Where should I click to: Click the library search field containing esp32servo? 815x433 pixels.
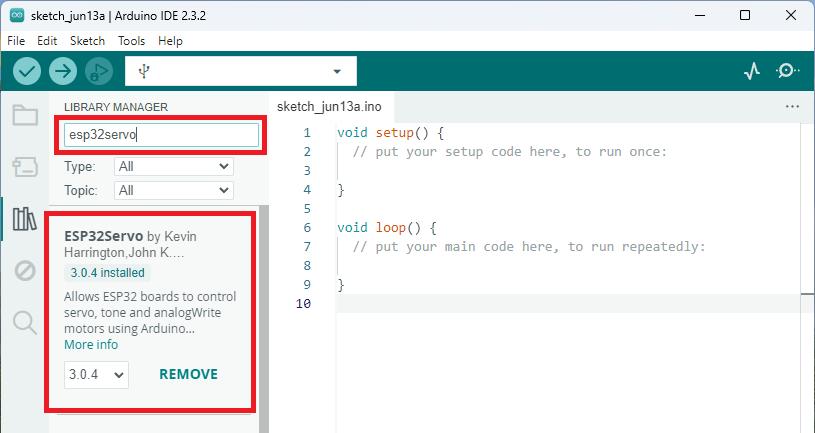[x=161, y=135]
